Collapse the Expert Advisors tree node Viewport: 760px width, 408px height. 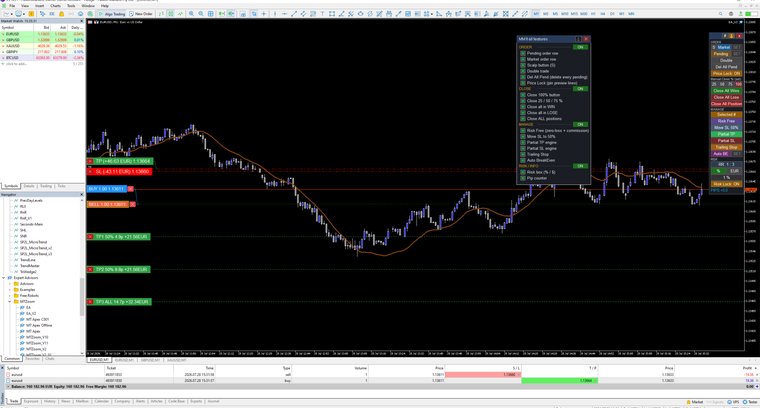pyautogui.click(x=4, y=278)
